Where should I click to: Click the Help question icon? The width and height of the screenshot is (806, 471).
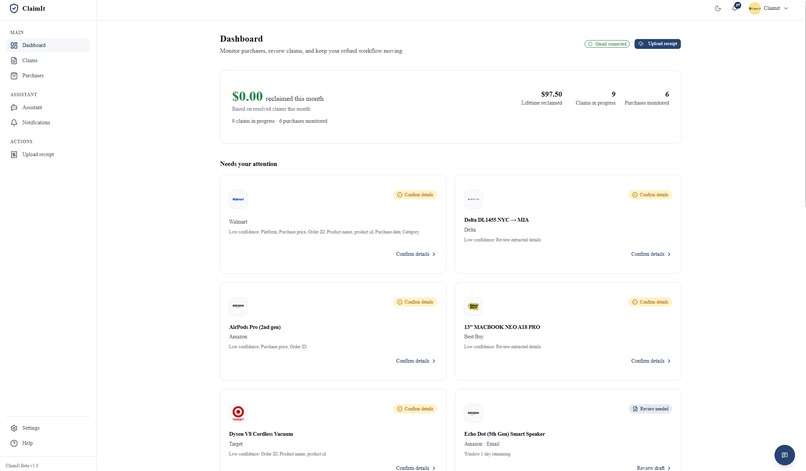pyautogui.click(x=14, y=443)
